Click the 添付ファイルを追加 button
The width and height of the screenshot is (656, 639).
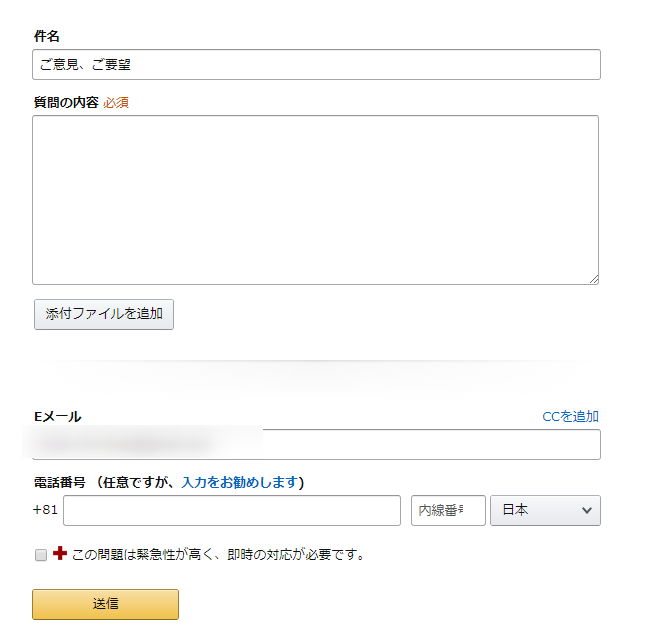pos(104,314)
